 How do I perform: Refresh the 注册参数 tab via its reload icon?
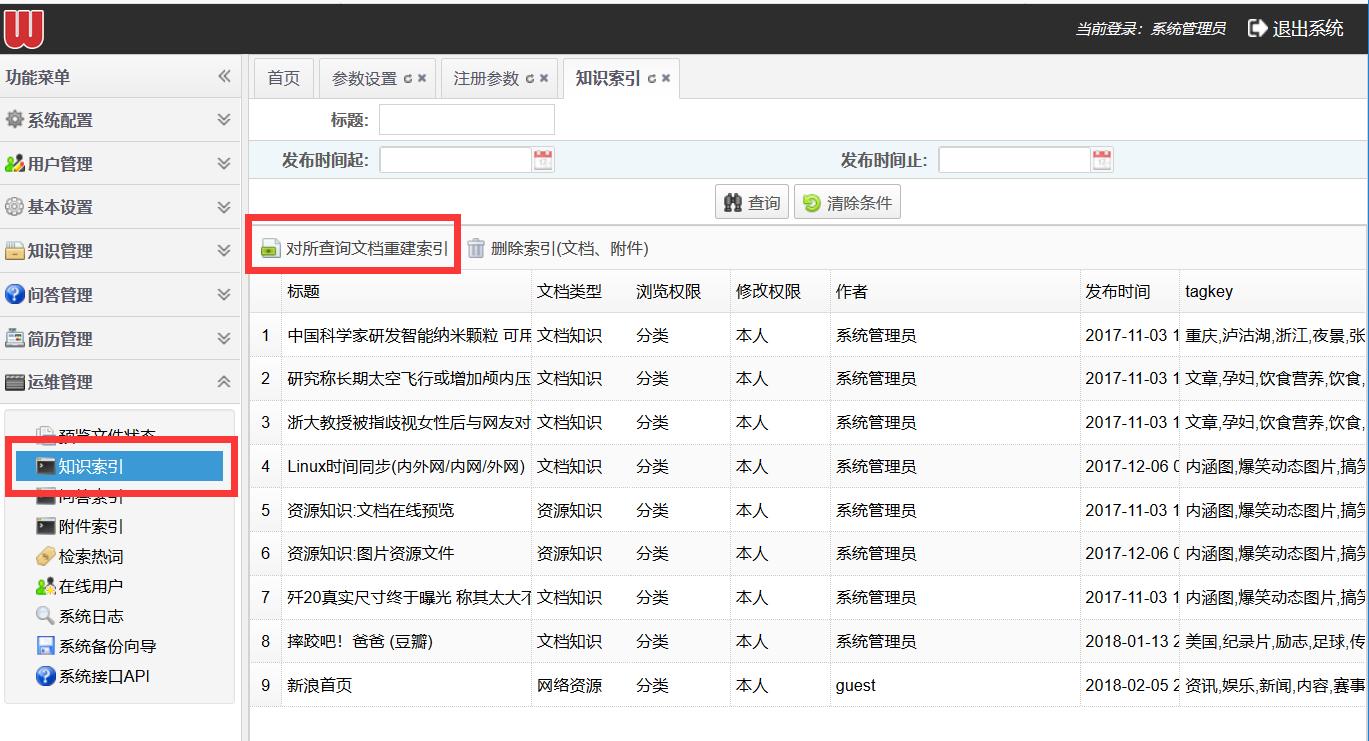pyautogui.click(x=530, y=79)
